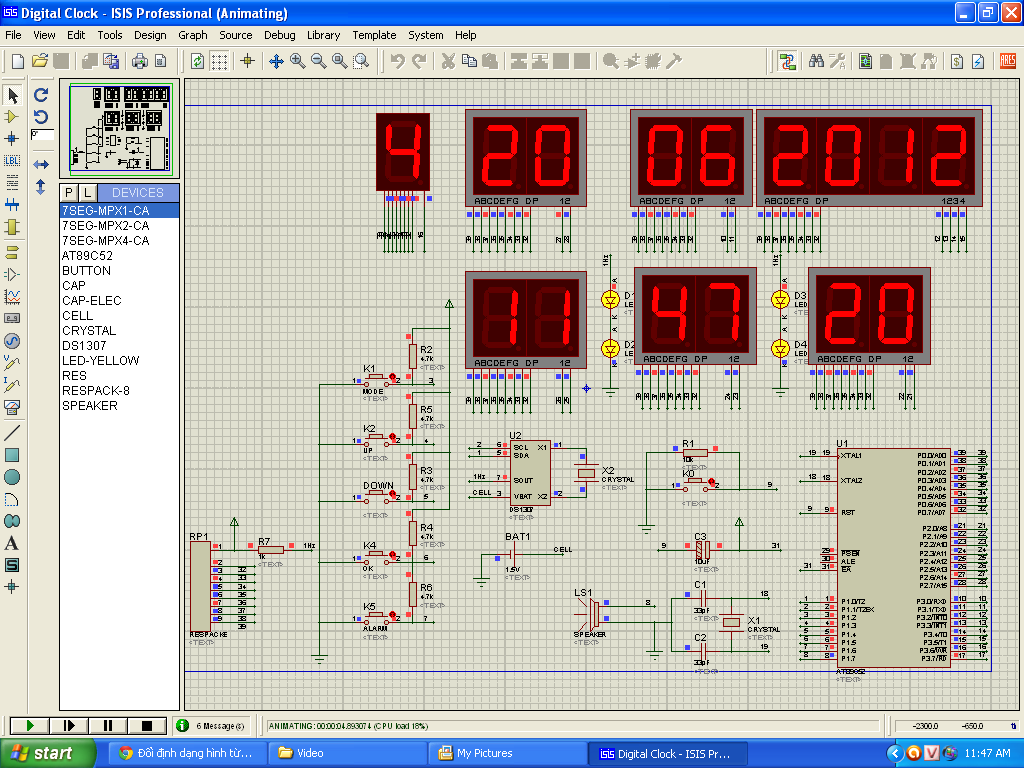
Task: Open the Template menu
Action: pyautogui.click(x=374, y=35)
